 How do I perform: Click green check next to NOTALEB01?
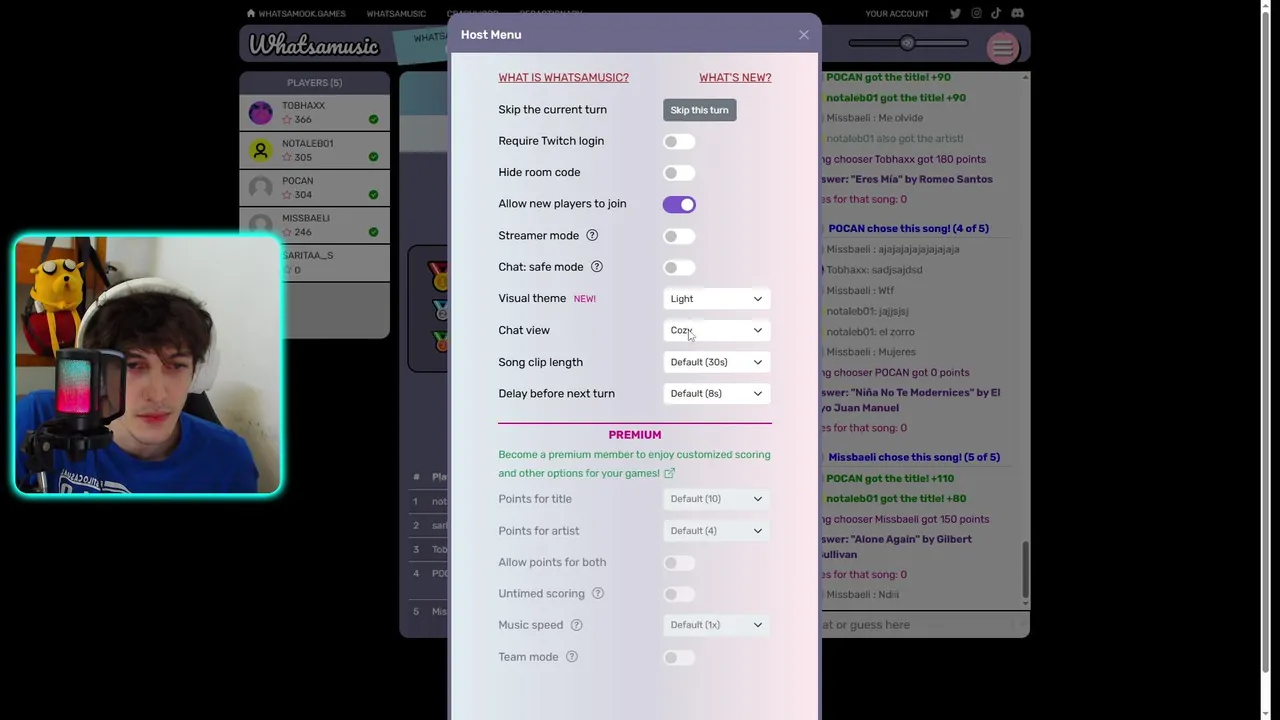[373, 157]
